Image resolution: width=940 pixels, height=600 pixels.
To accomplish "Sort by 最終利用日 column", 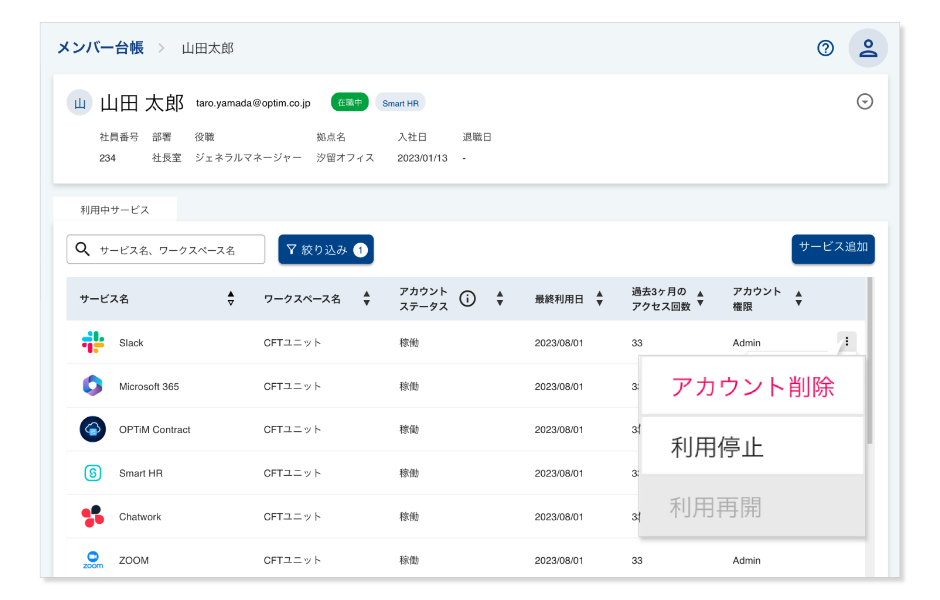I will (x=598, y=298).
